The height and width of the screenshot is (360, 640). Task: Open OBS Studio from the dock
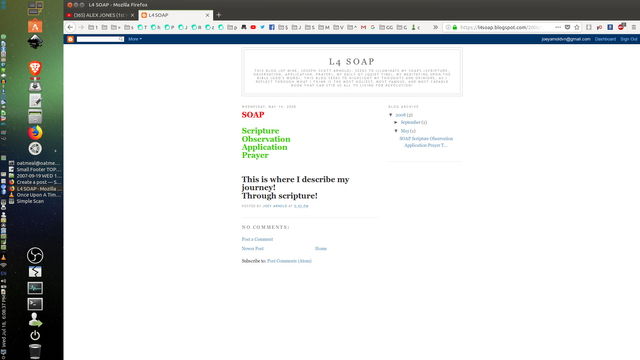click(x=35, y=256)
